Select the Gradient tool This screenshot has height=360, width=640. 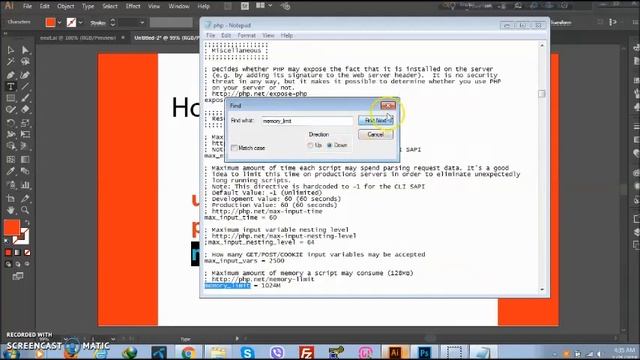pyautogui.click(x=25, y=159)
